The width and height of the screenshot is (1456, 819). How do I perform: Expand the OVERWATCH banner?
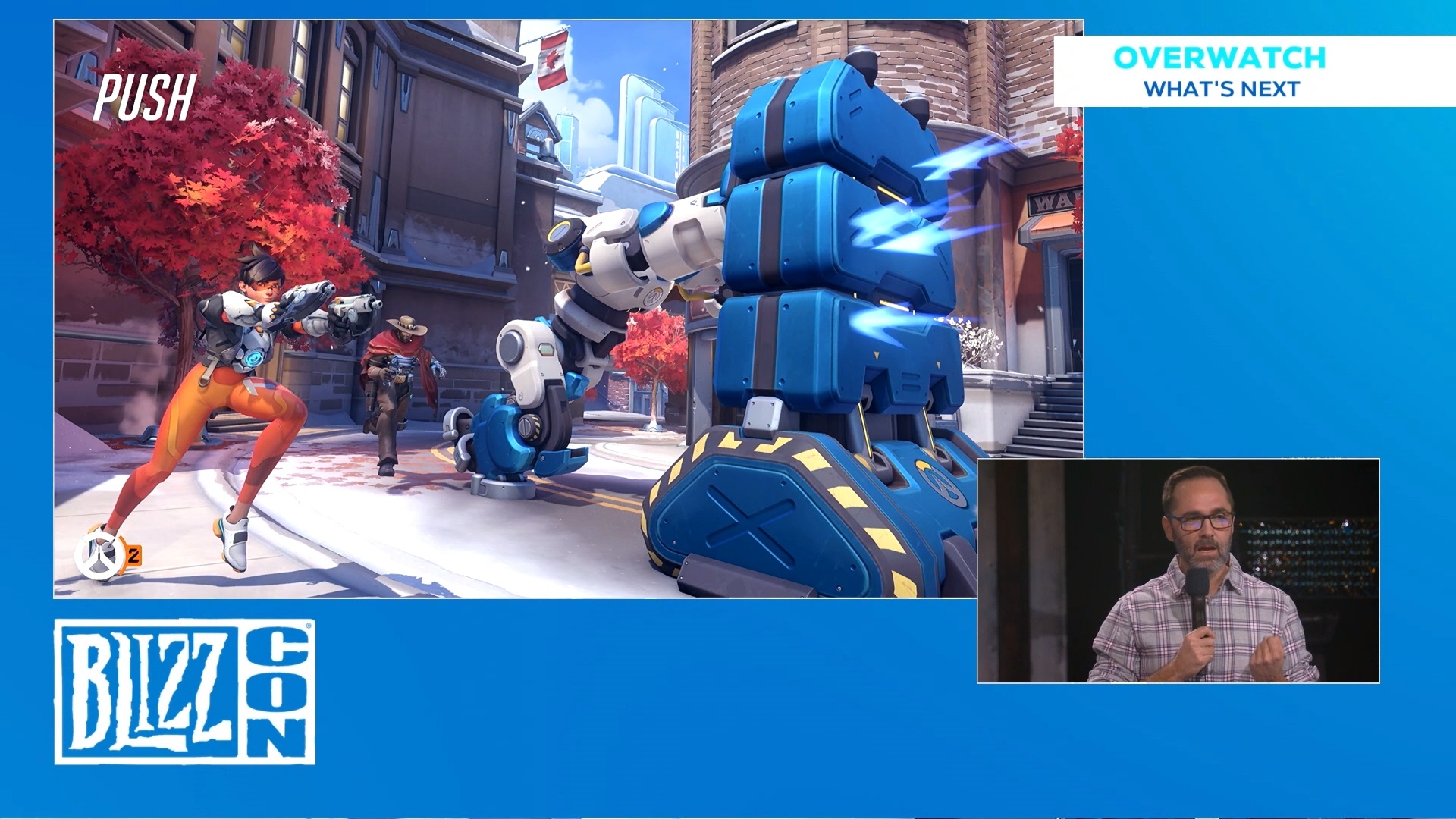coord(1255,72)
